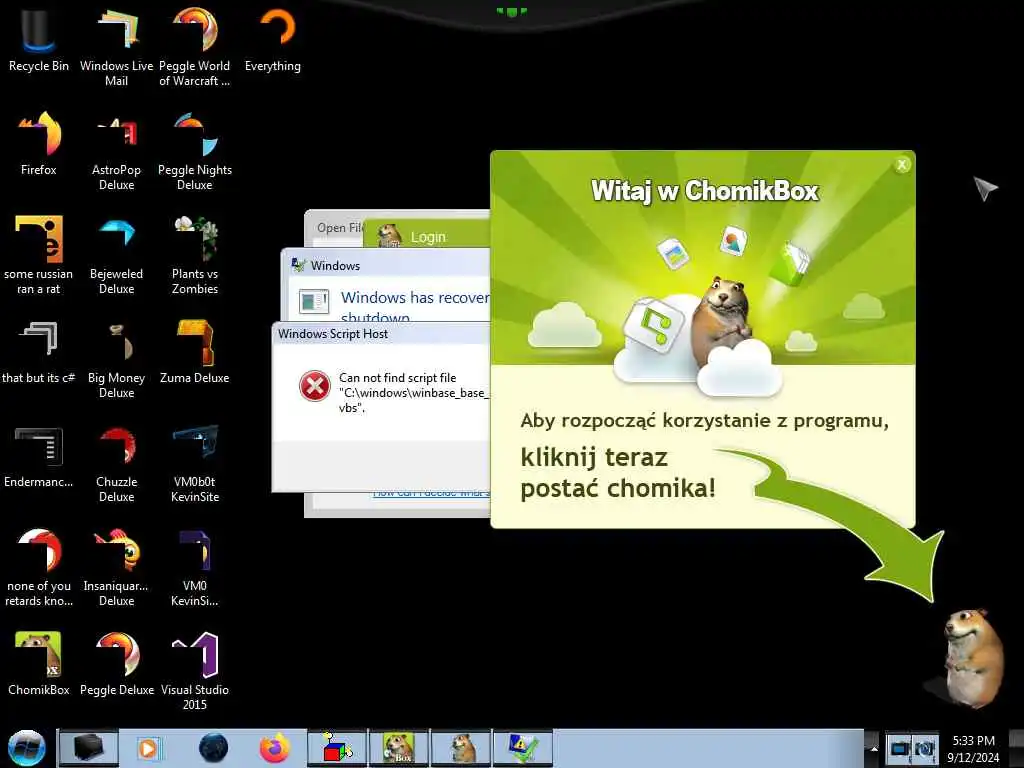Select the 'none of you retards kno...' icon
1024x768 pixels.
coord(39,567)
